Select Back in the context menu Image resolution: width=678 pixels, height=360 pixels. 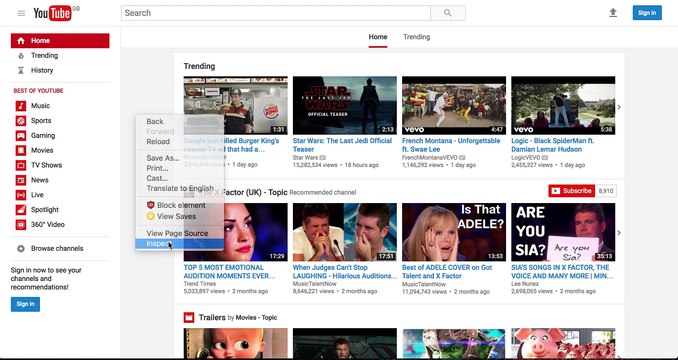coord(155,121)
